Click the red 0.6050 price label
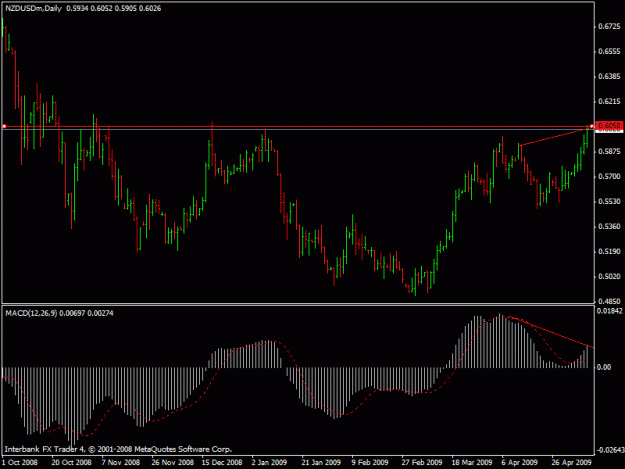This screenshot has height=469, width=625. [609, 126]
